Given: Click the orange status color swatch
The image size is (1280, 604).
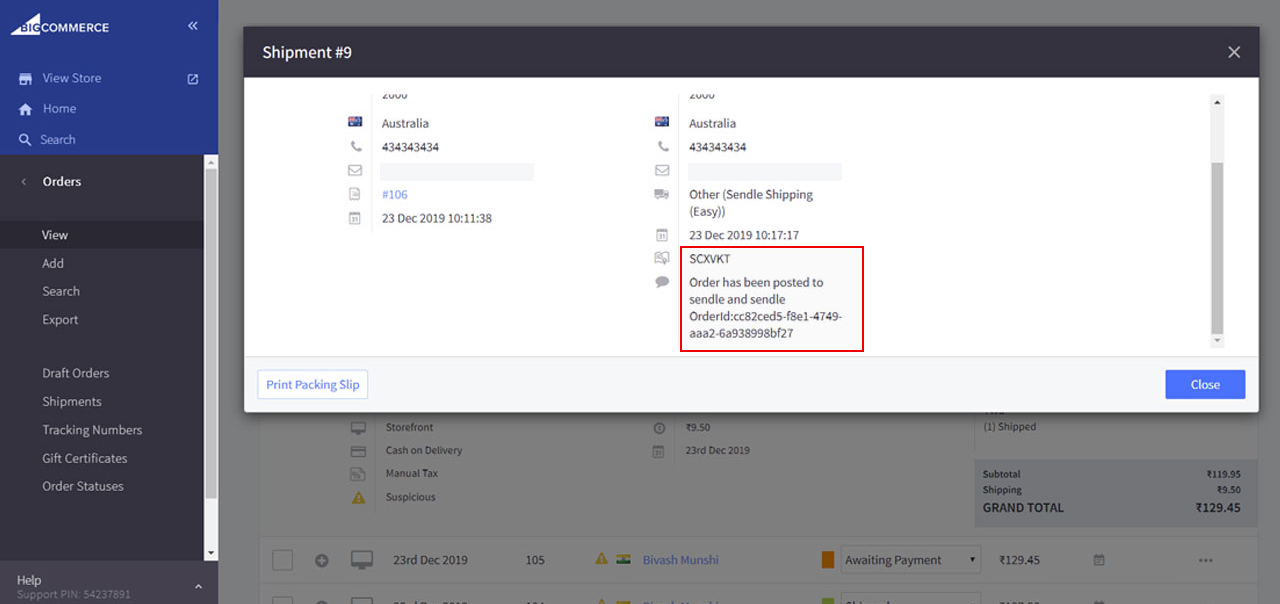Looking at the screenshot, I should (827, 560).
